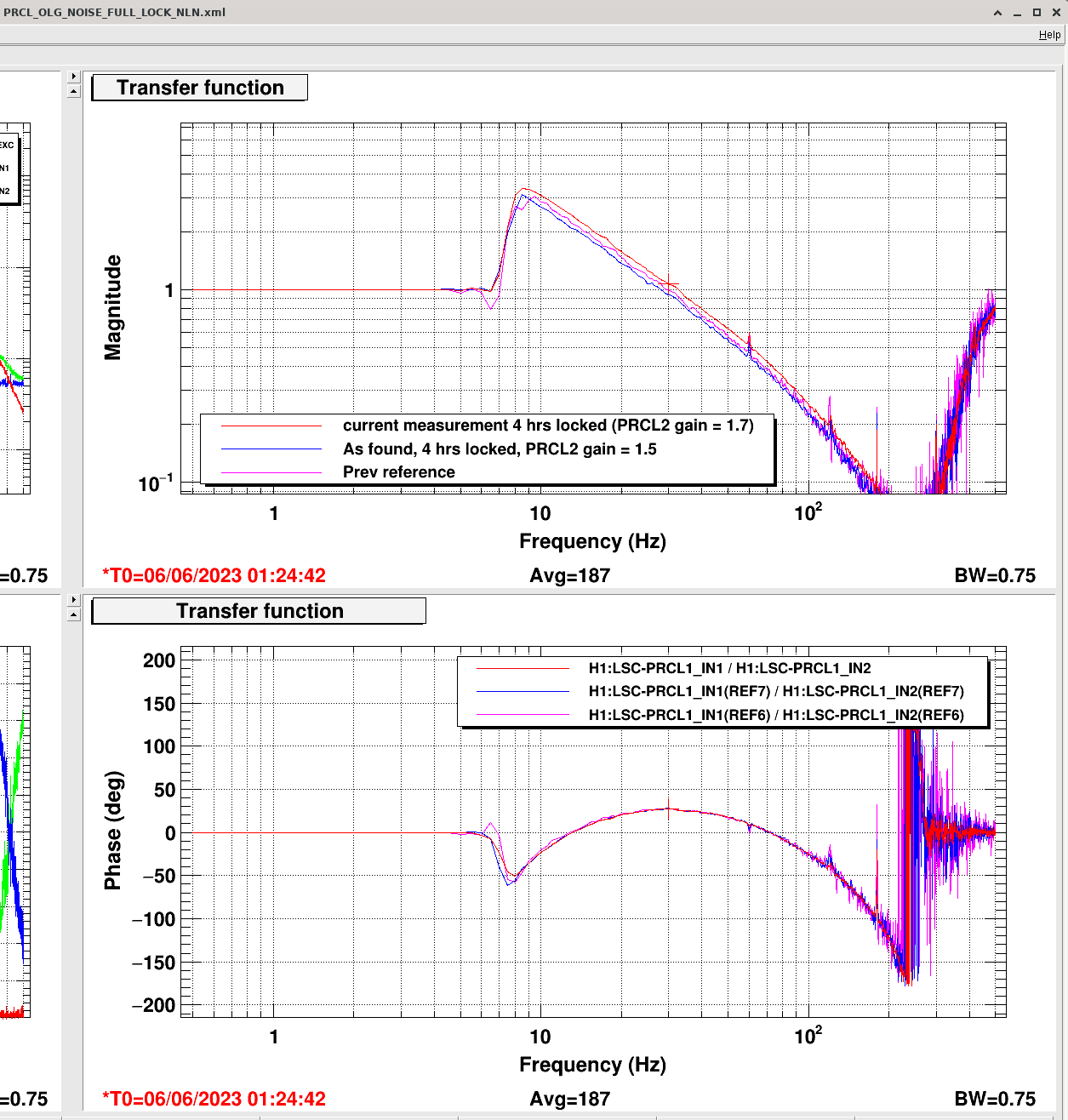The height and width of the screenshot is (1120, 1068).
Task: Click the REF6 trace legend entry
Action: (x=775, y=715)
